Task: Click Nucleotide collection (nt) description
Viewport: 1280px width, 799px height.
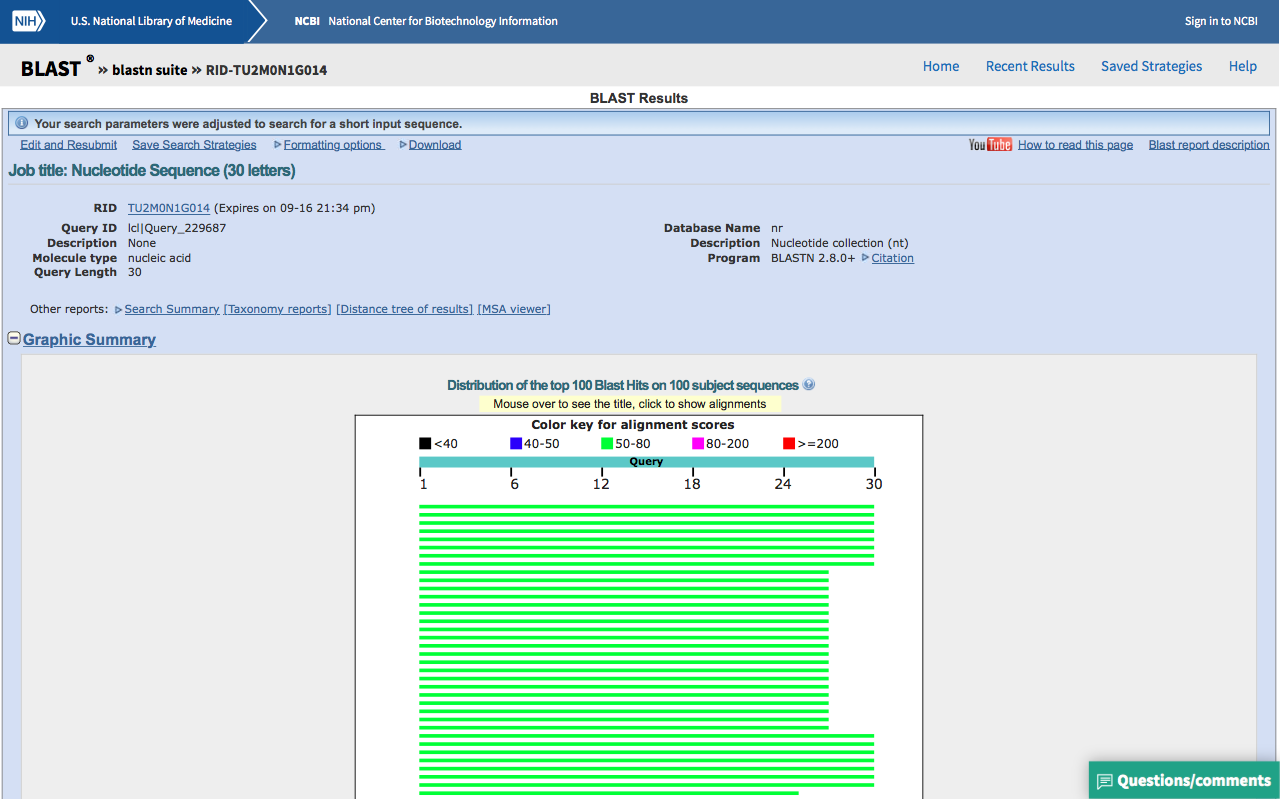Action: [x=840, y=243]
